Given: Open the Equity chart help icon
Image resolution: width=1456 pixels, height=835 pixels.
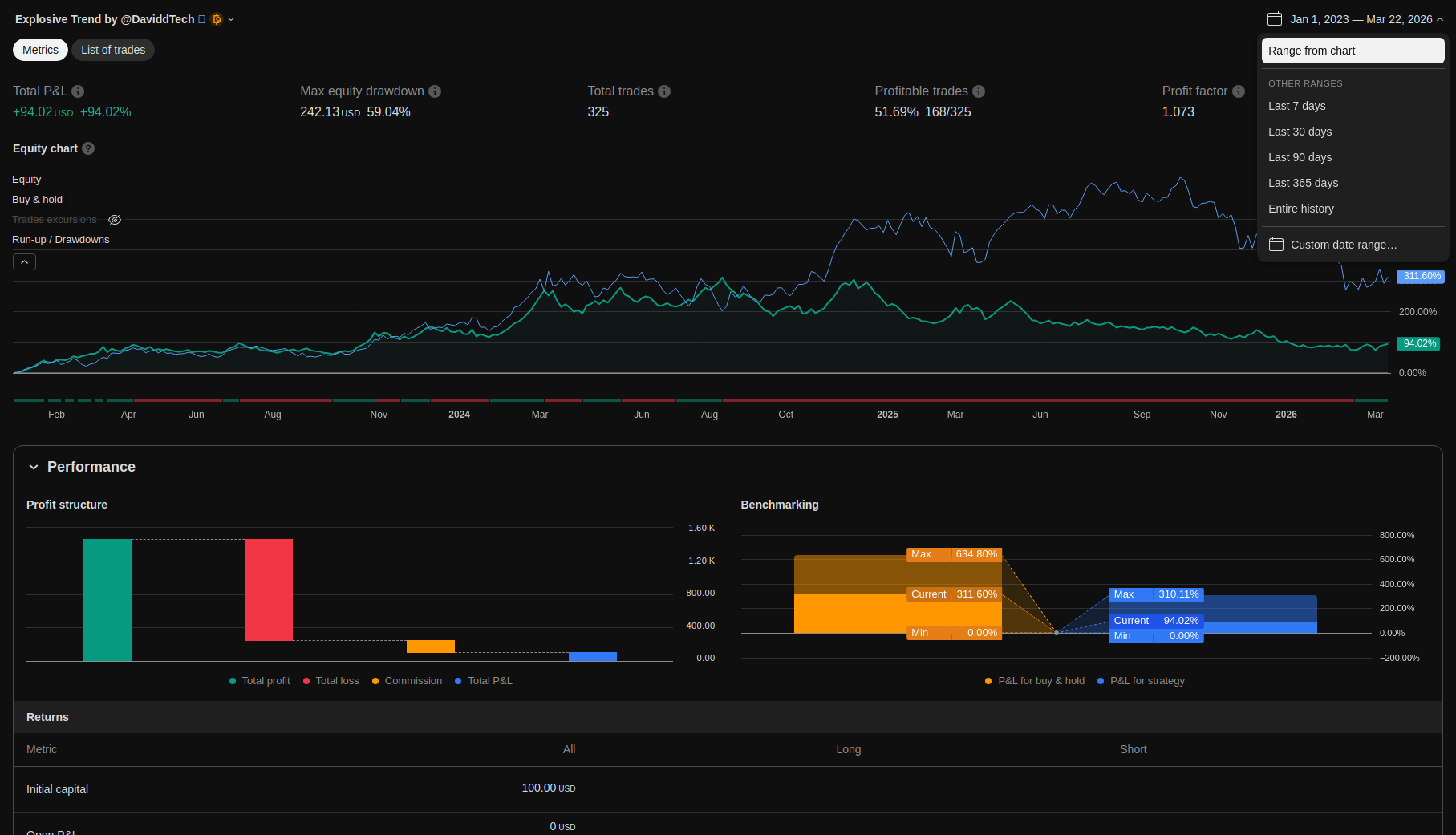Looking at the screenshot, I should pyautogui.click(x=88, y=148).
